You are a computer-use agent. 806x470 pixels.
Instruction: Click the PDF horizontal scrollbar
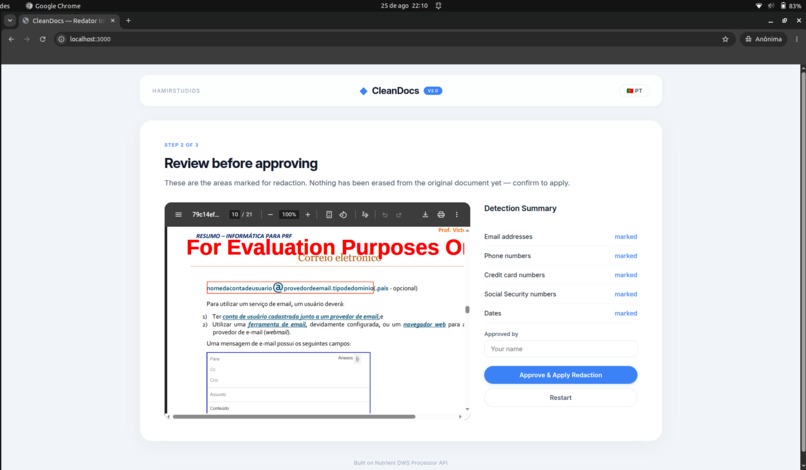pyautogui.click(x=294, y=417)
